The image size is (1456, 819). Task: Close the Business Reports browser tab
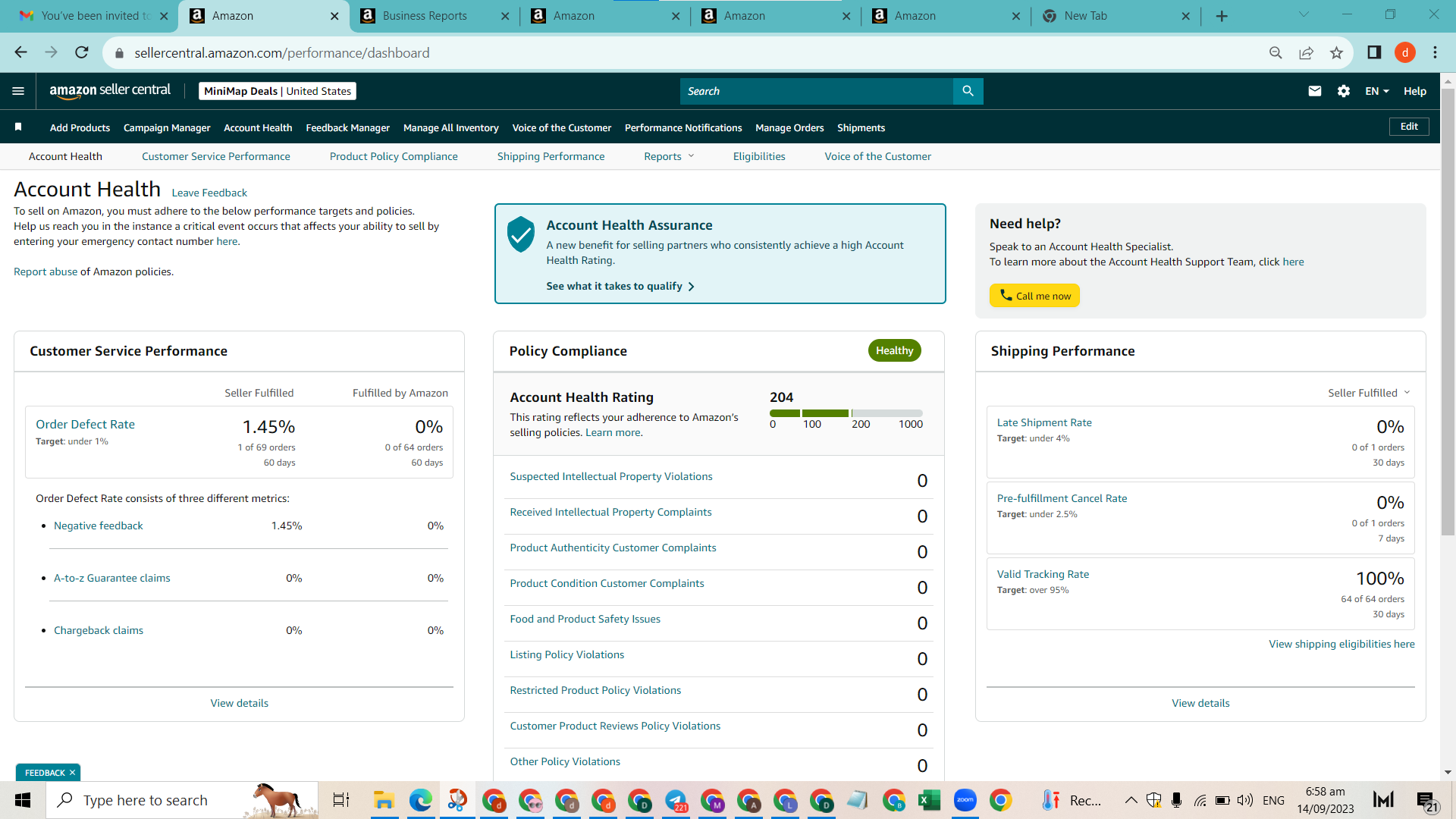pyautogui.click(x=505, y=16)
